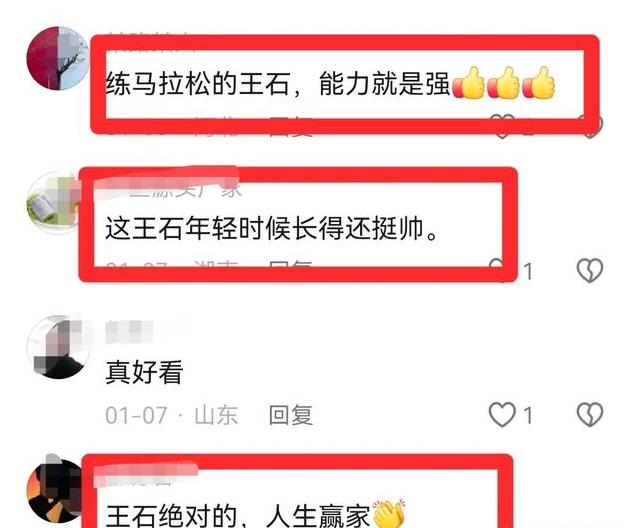Select the comment text "练马拉松的王石，能力就是强"
The width and height of the screenshot is (636, 528).
278,84
